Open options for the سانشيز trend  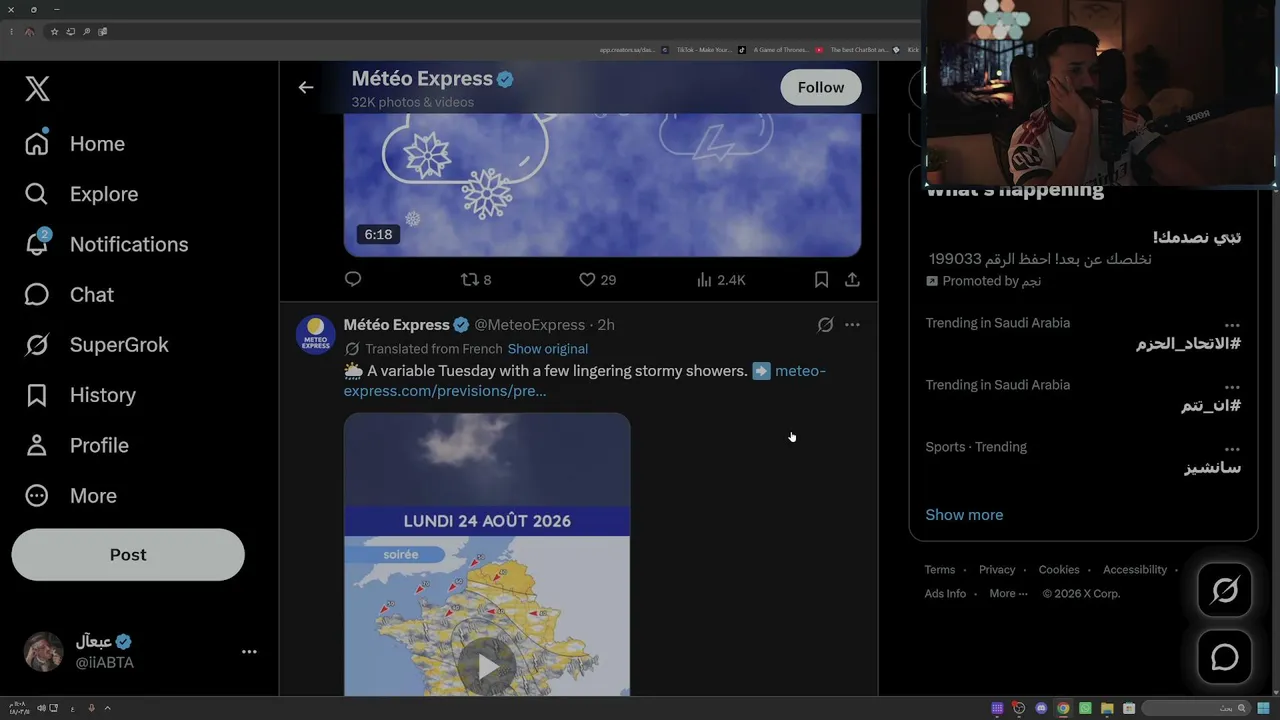tap(1232, 449)
